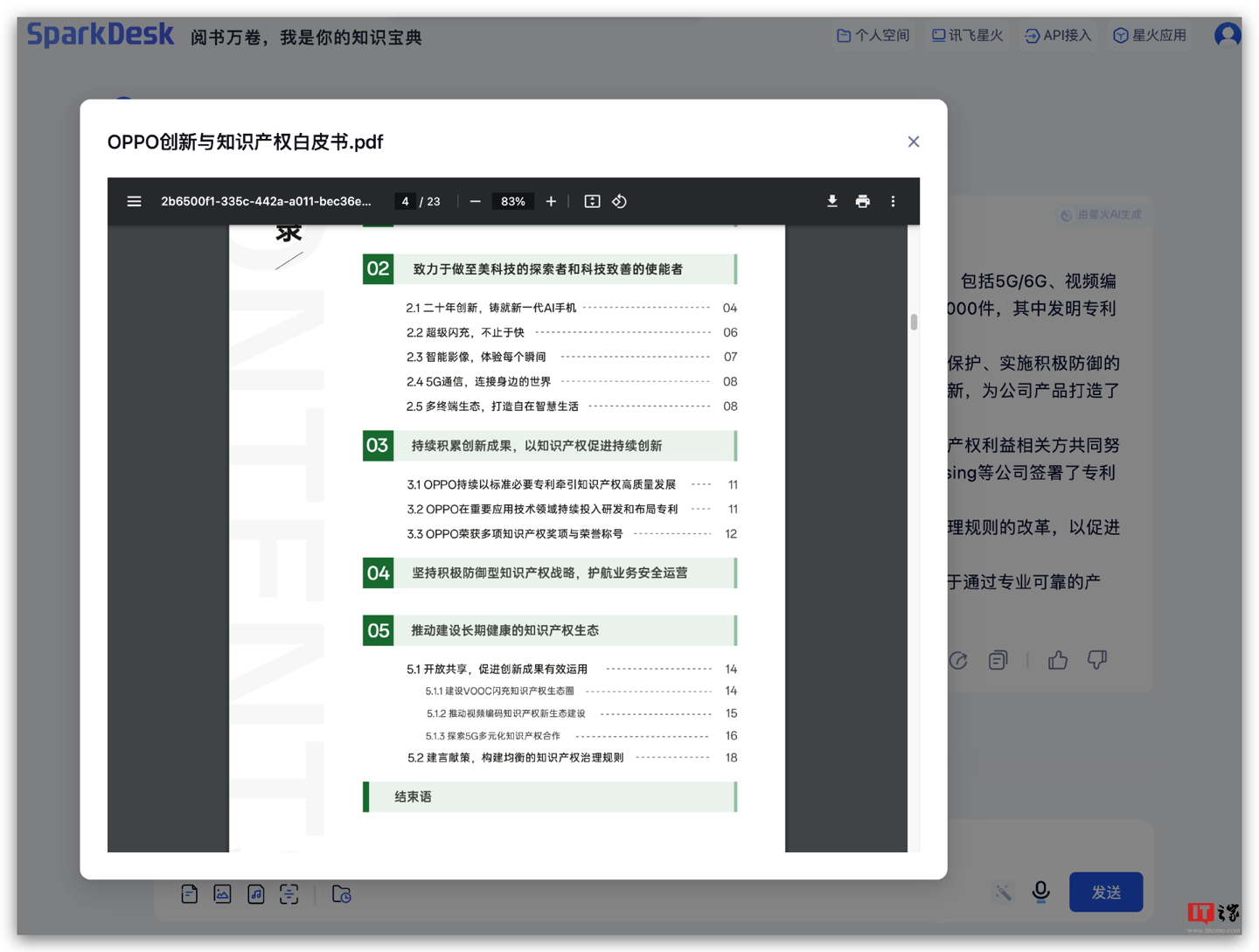Print the PDF document
Viewport: 1259px width, 952px height.
coord(862,201)
